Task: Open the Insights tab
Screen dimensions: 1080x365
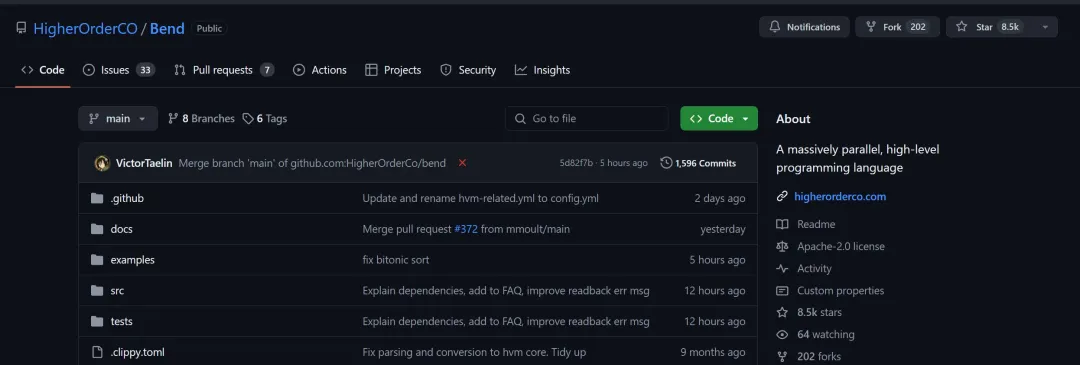Action: pyautogui.click(x=542, y=70)
